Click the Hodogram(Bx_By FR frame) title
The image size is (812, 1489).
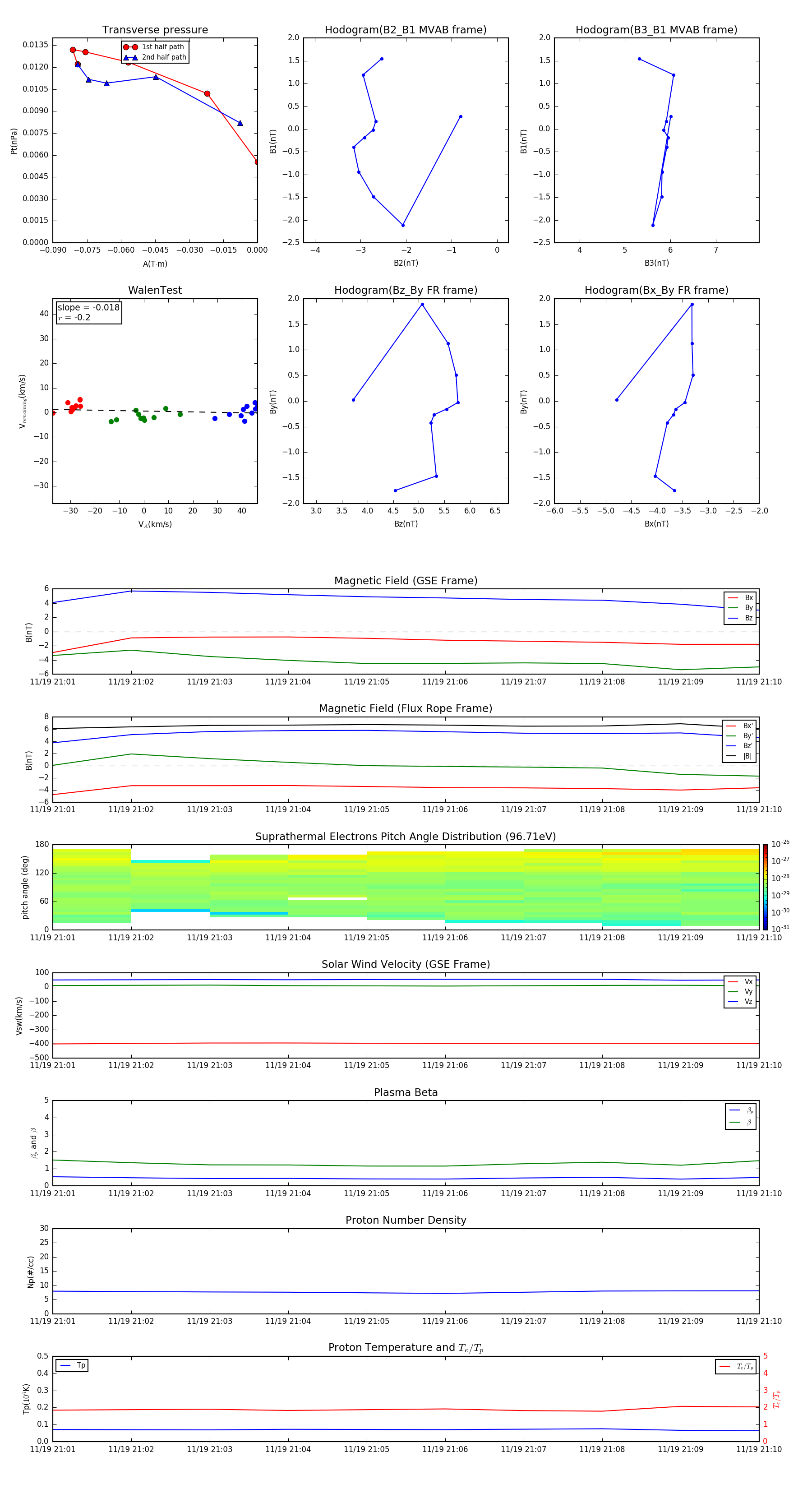(656, 290)
